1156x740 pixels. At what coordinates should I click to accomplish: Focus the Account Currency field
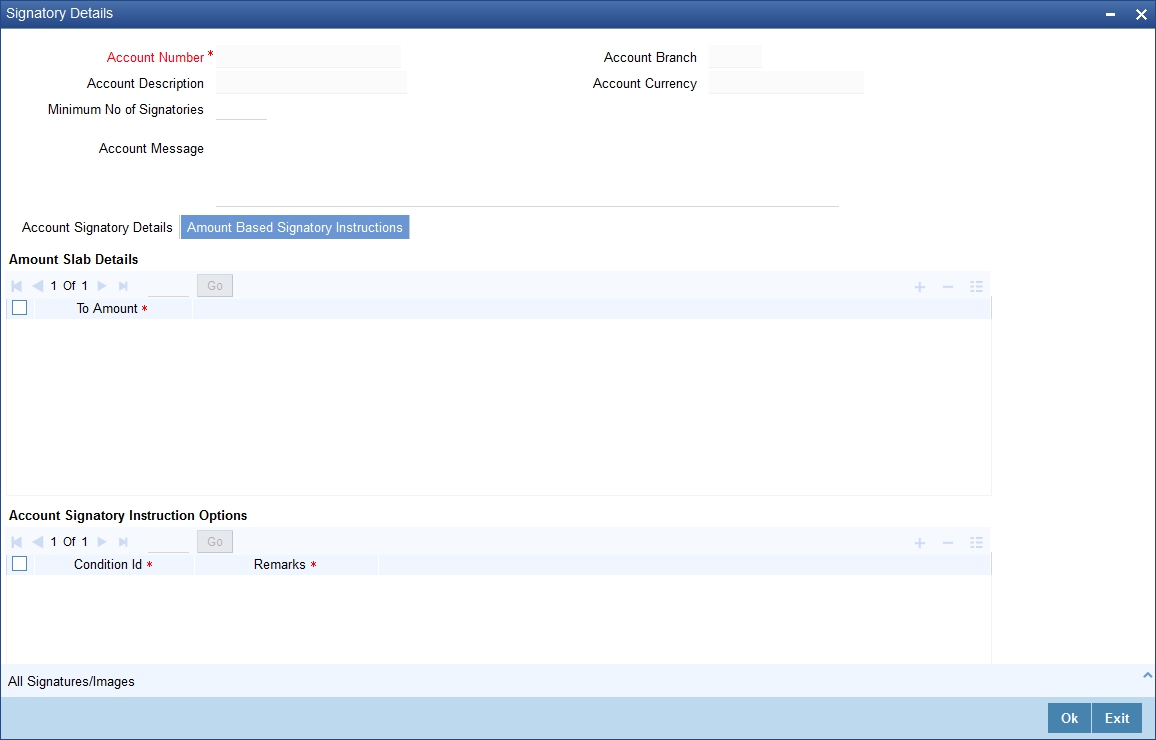[x=786, y=83]
